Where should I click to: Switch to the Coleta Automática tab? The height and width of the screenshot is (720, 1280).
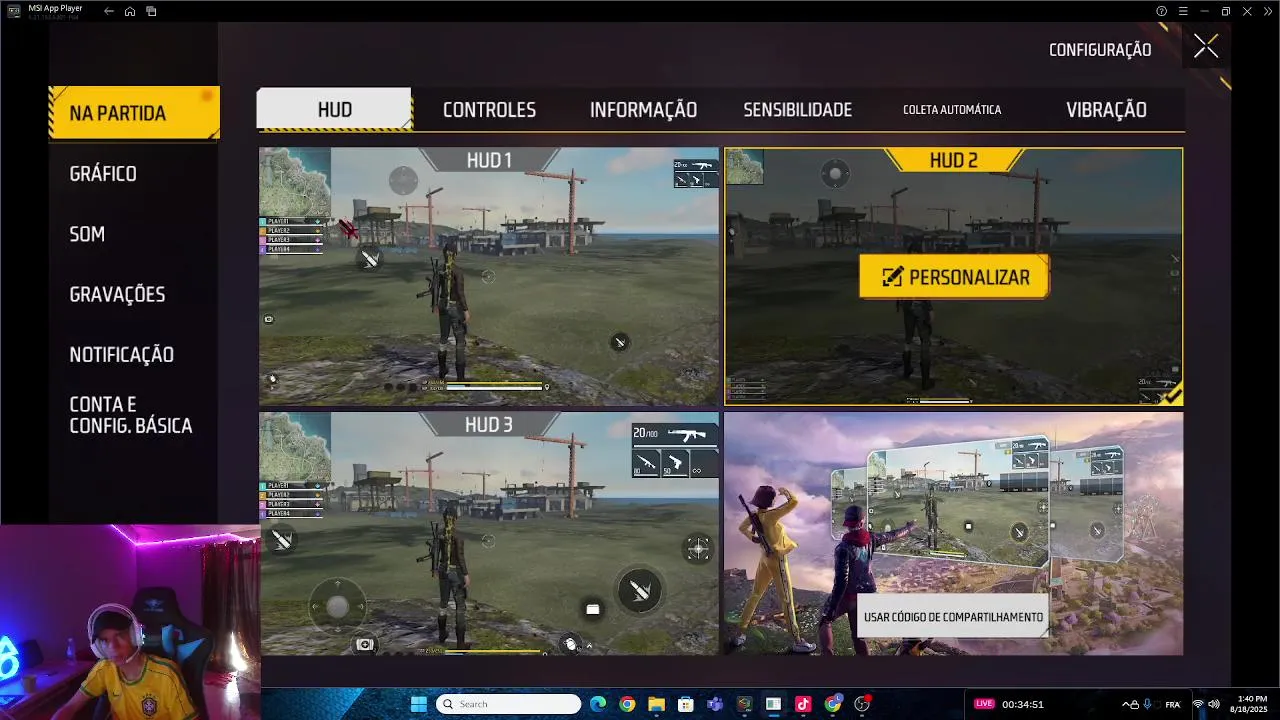click(x=952, y=110)
